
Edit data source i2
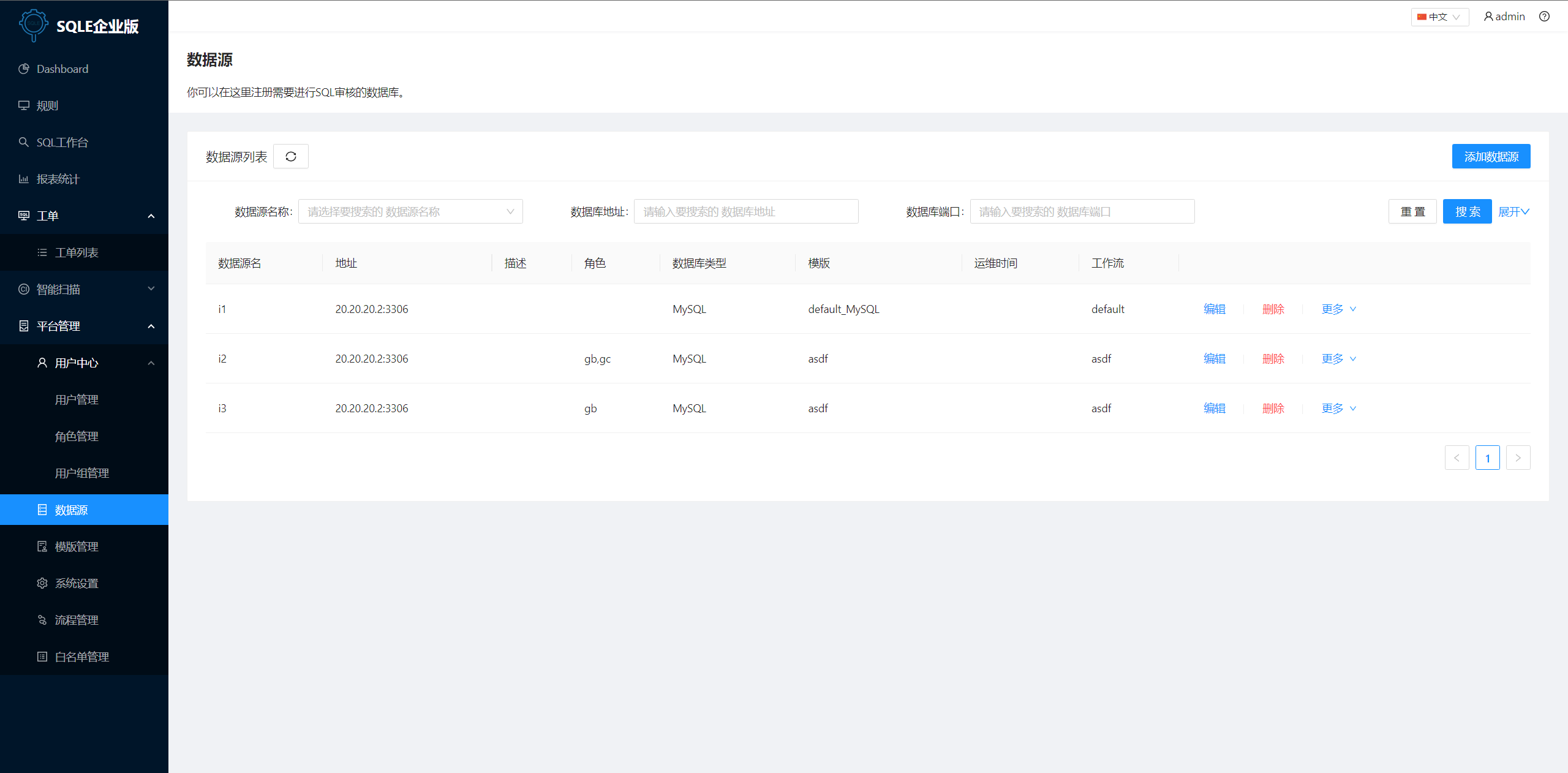pyautogui.click(x=1215, y=358)
